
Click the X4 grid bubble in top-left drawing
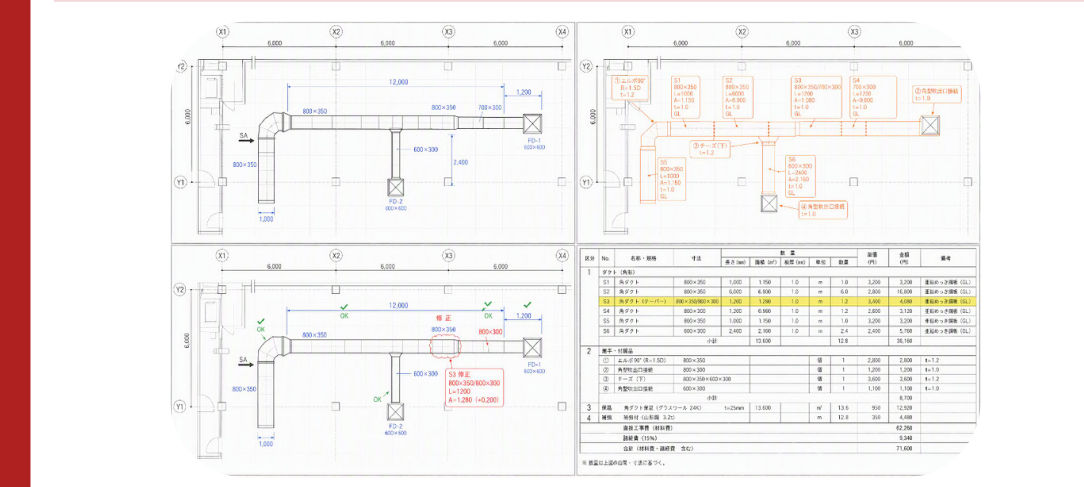(562, 32)
